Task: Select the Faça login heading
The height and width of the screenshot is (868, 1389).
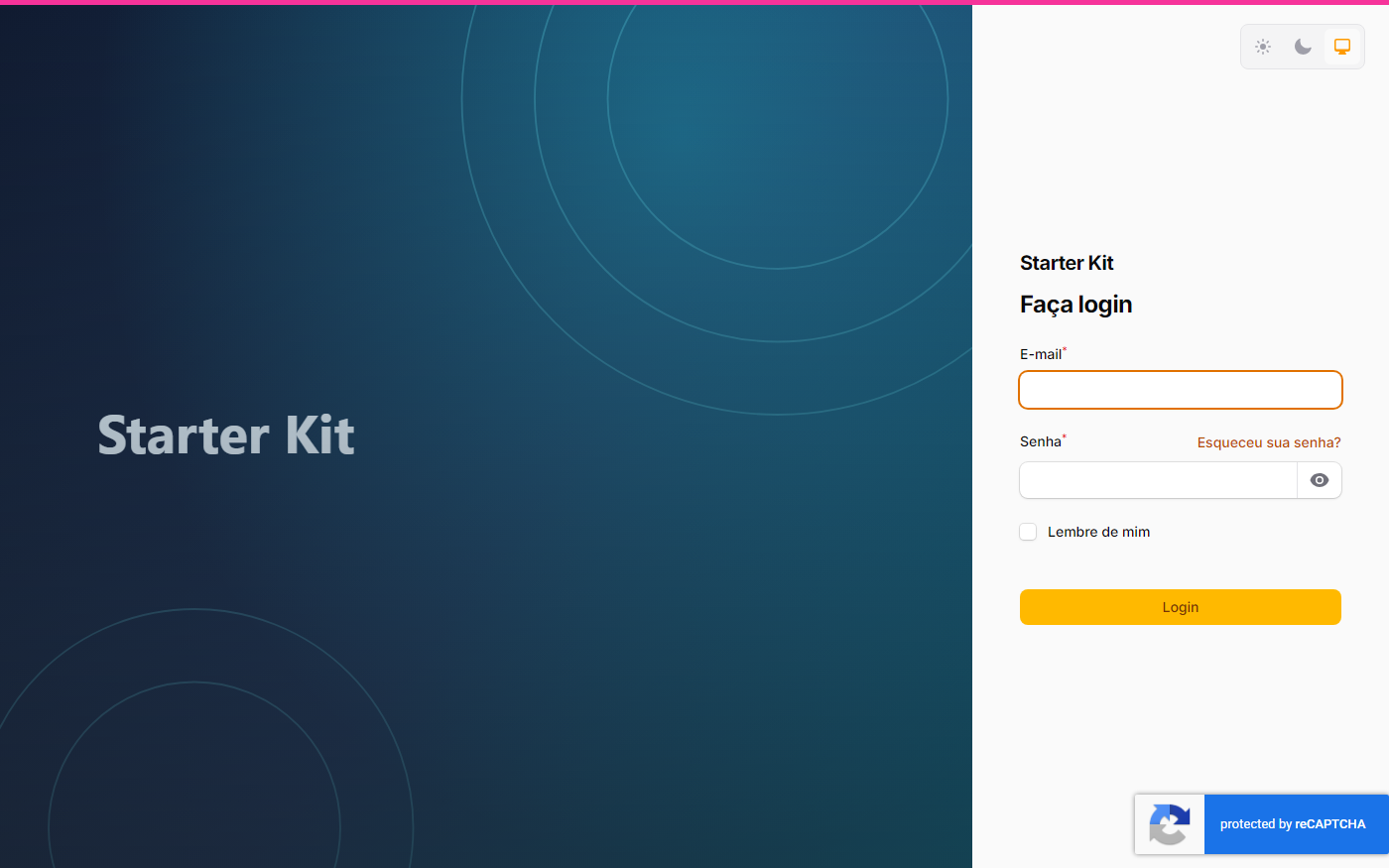Action: 1075,305
